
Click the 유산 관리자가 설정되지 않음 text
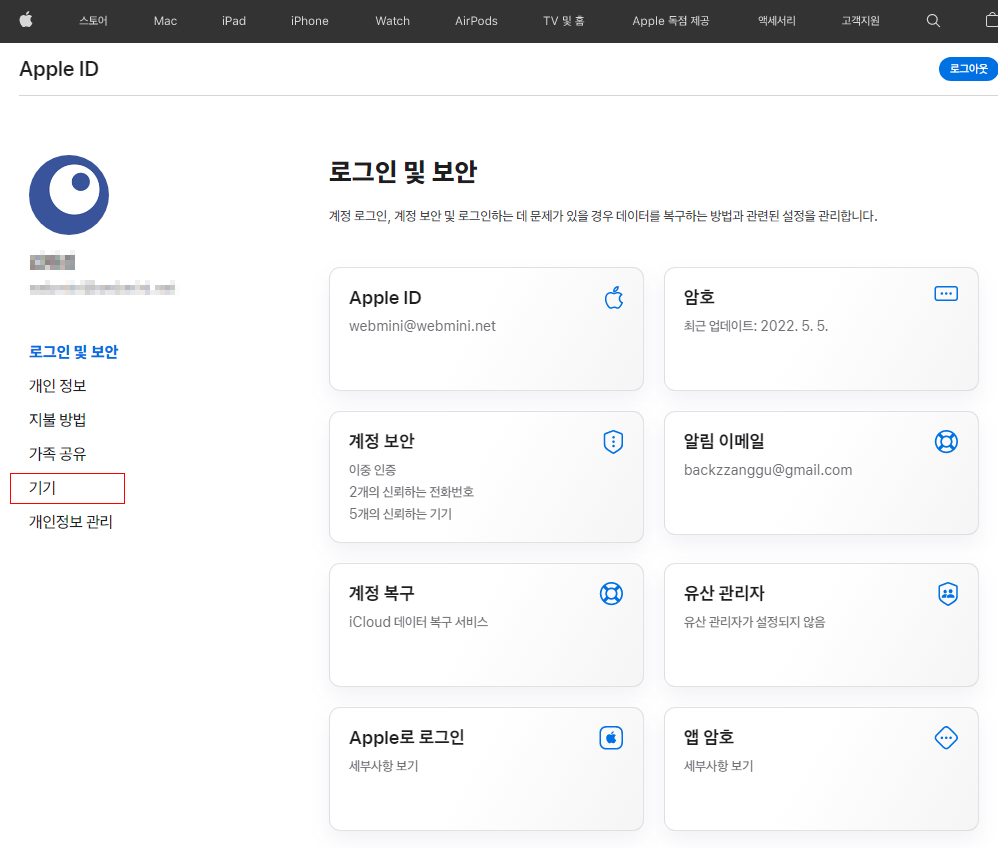pyautogui.click(x=754, y=622)
